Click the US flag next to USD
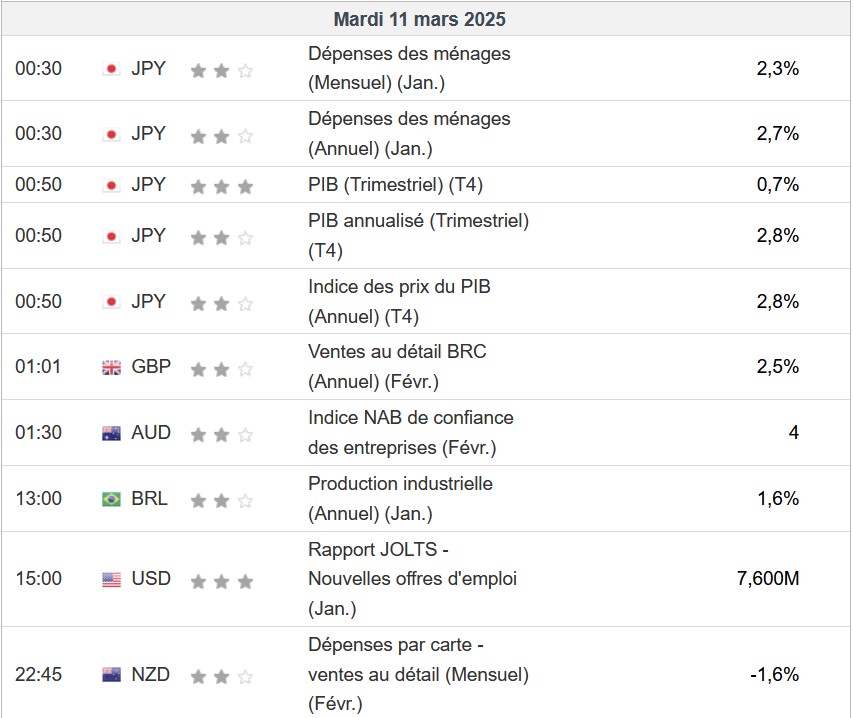This screenshot has height=718, width=854. 111,579
